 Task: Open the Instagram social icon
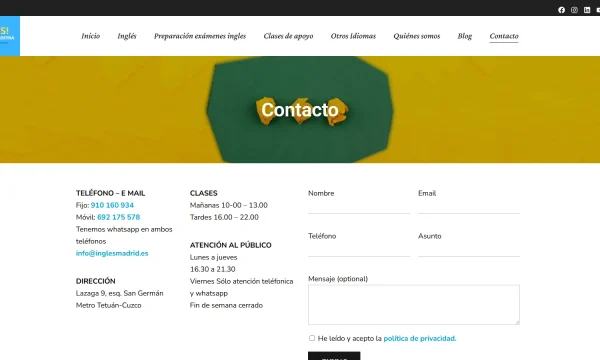574,10
